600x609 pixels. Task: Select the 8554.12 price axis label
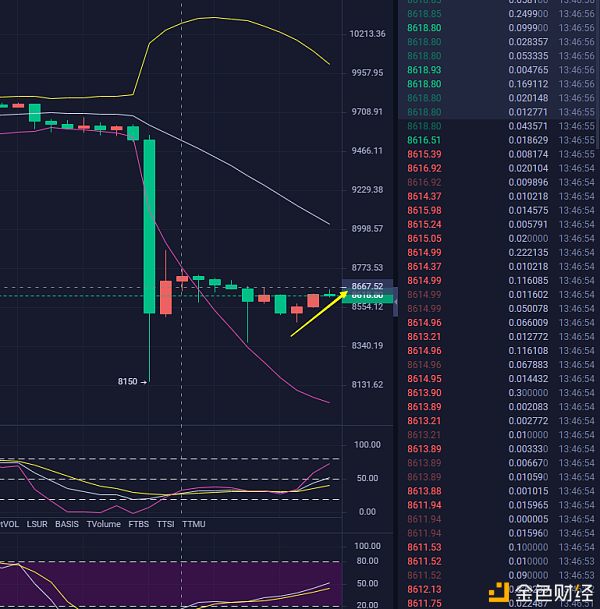[x=367, y=307]
